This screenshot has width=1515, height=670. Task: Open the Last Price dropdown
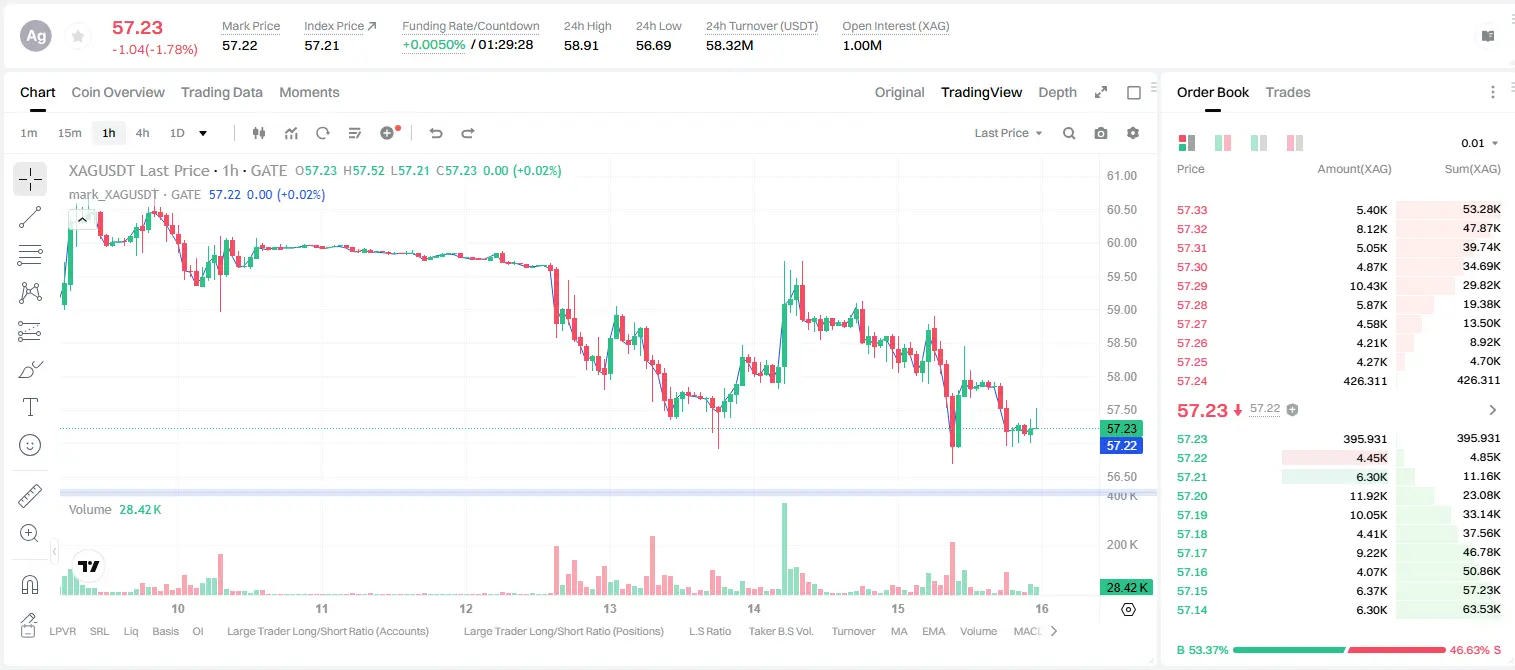click(1008, 133)
